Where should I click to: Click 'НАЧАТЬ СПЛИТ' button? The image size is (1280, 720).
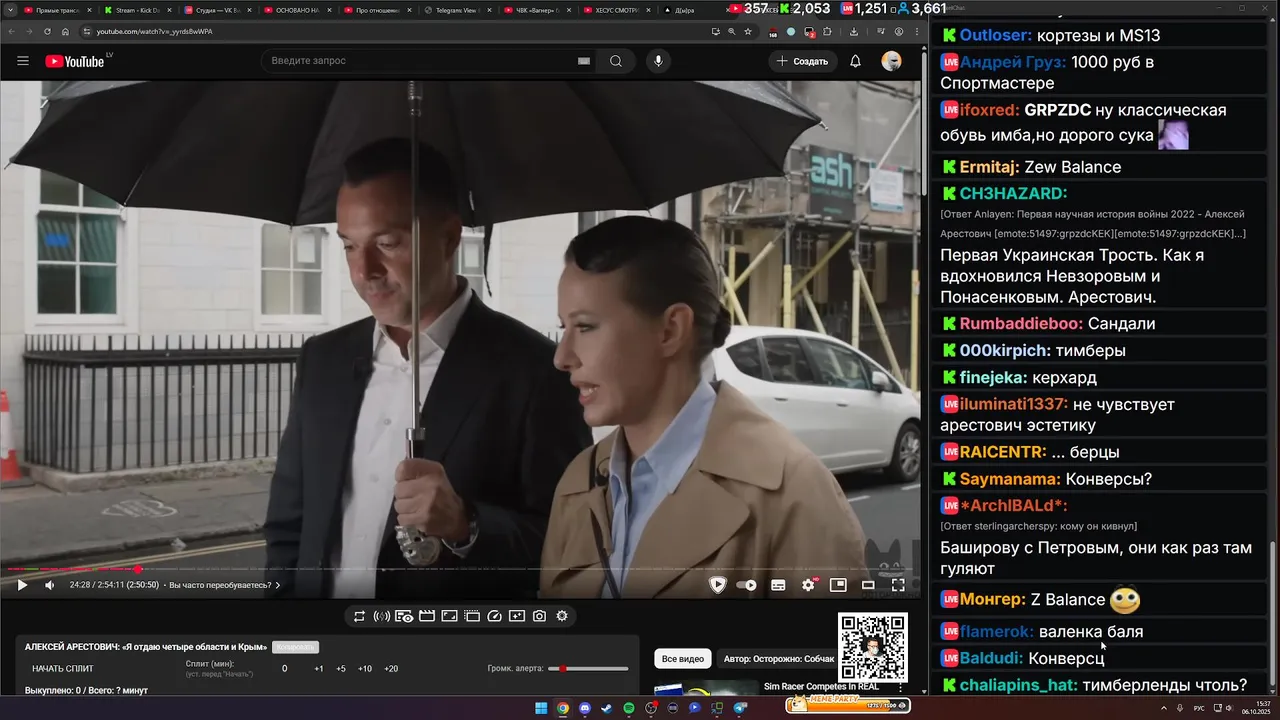coord(62,668)
